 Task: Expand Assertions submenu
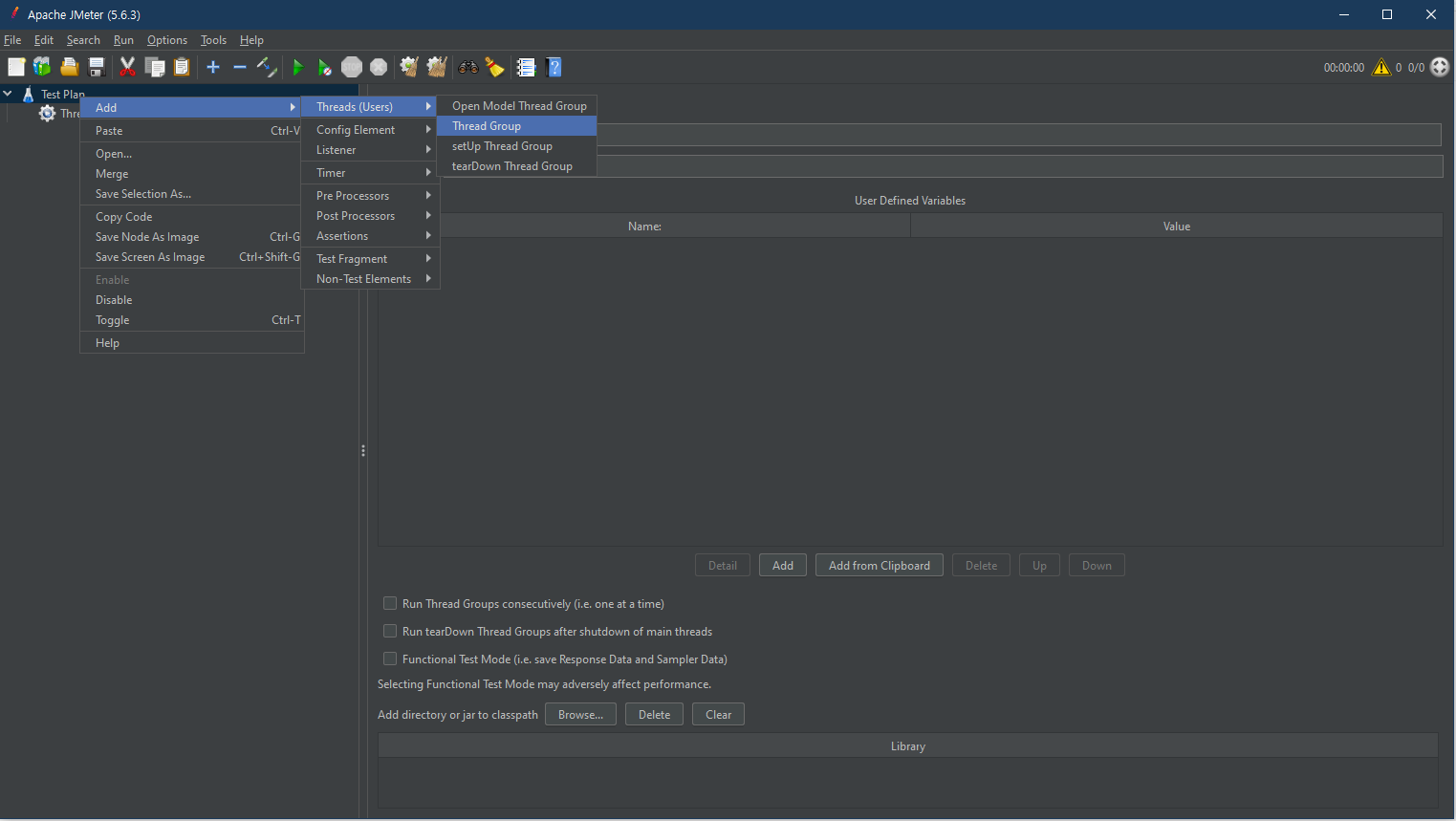click(371, 236)
